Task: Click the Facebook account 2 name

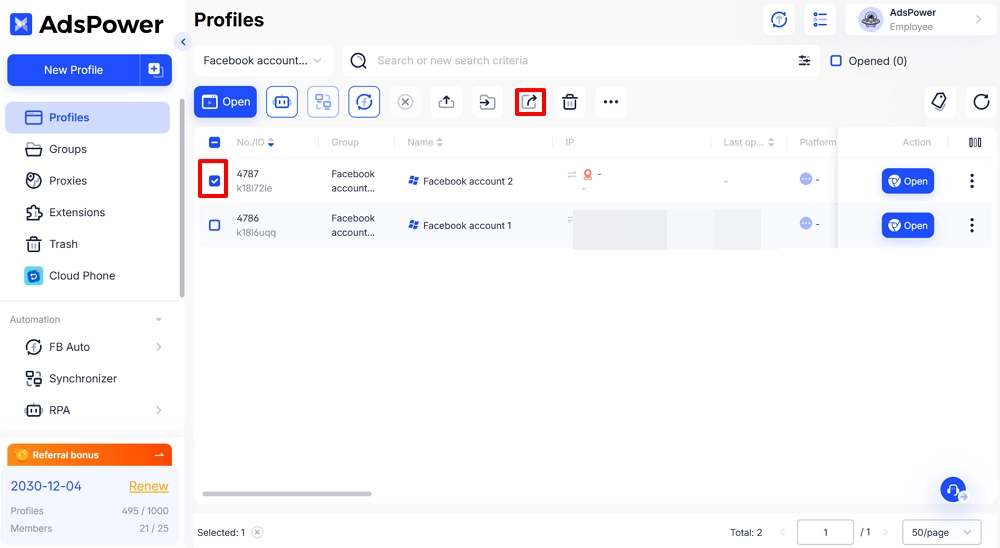Action: pos(468,181)
